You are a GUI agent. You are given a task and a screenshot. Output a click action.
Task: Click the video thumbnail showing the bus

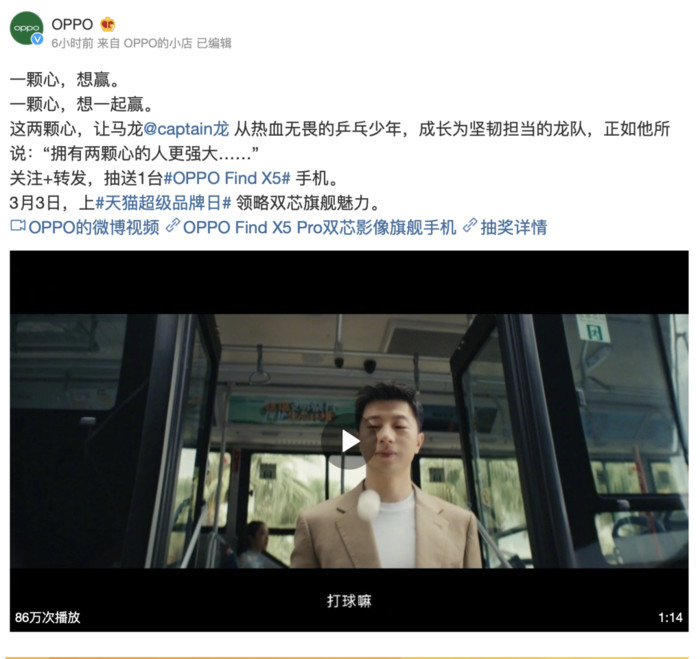pos(349,441)
